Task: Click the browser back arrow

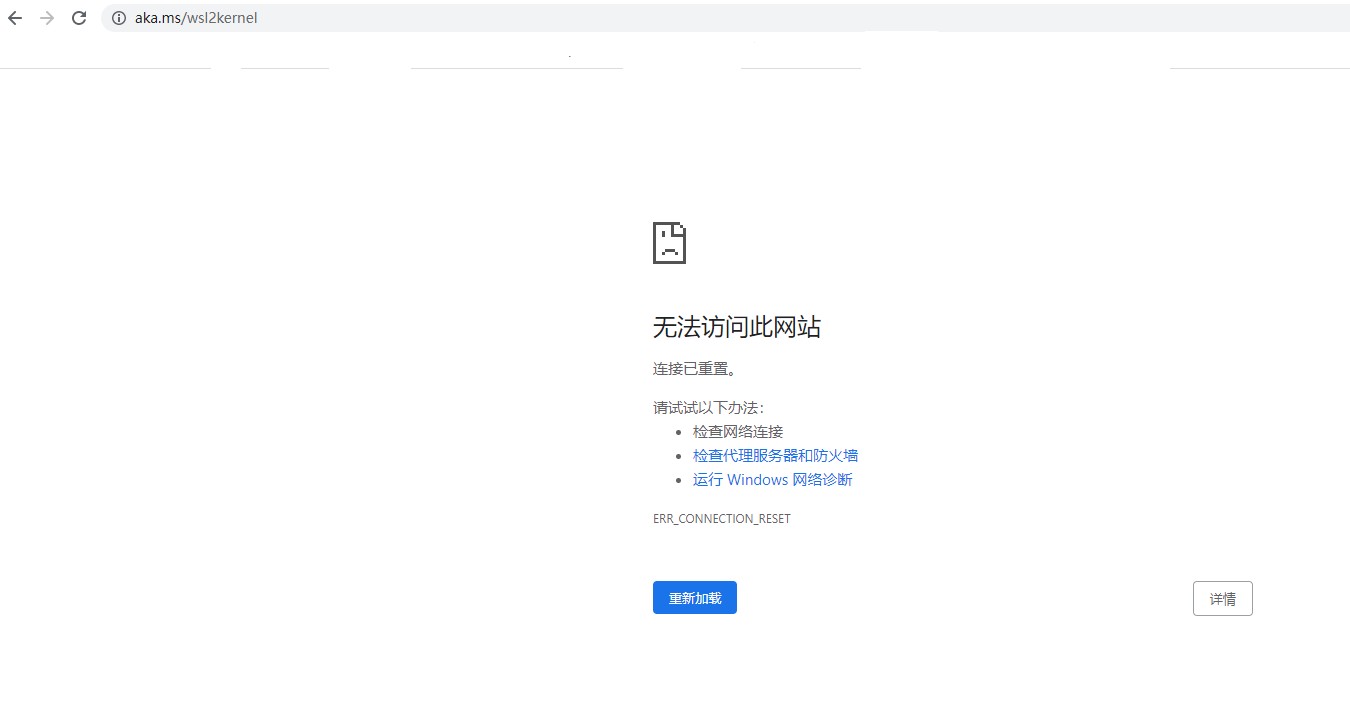Action: 15,18
